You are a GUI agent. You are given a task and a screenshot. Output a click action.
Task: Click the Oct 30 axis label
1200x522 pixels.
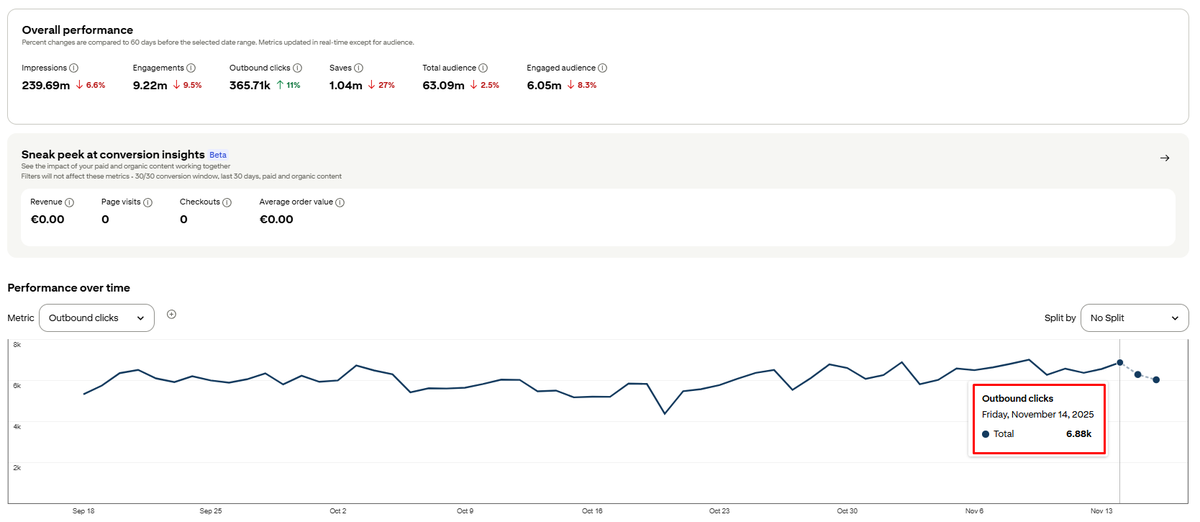pos(847,511)
